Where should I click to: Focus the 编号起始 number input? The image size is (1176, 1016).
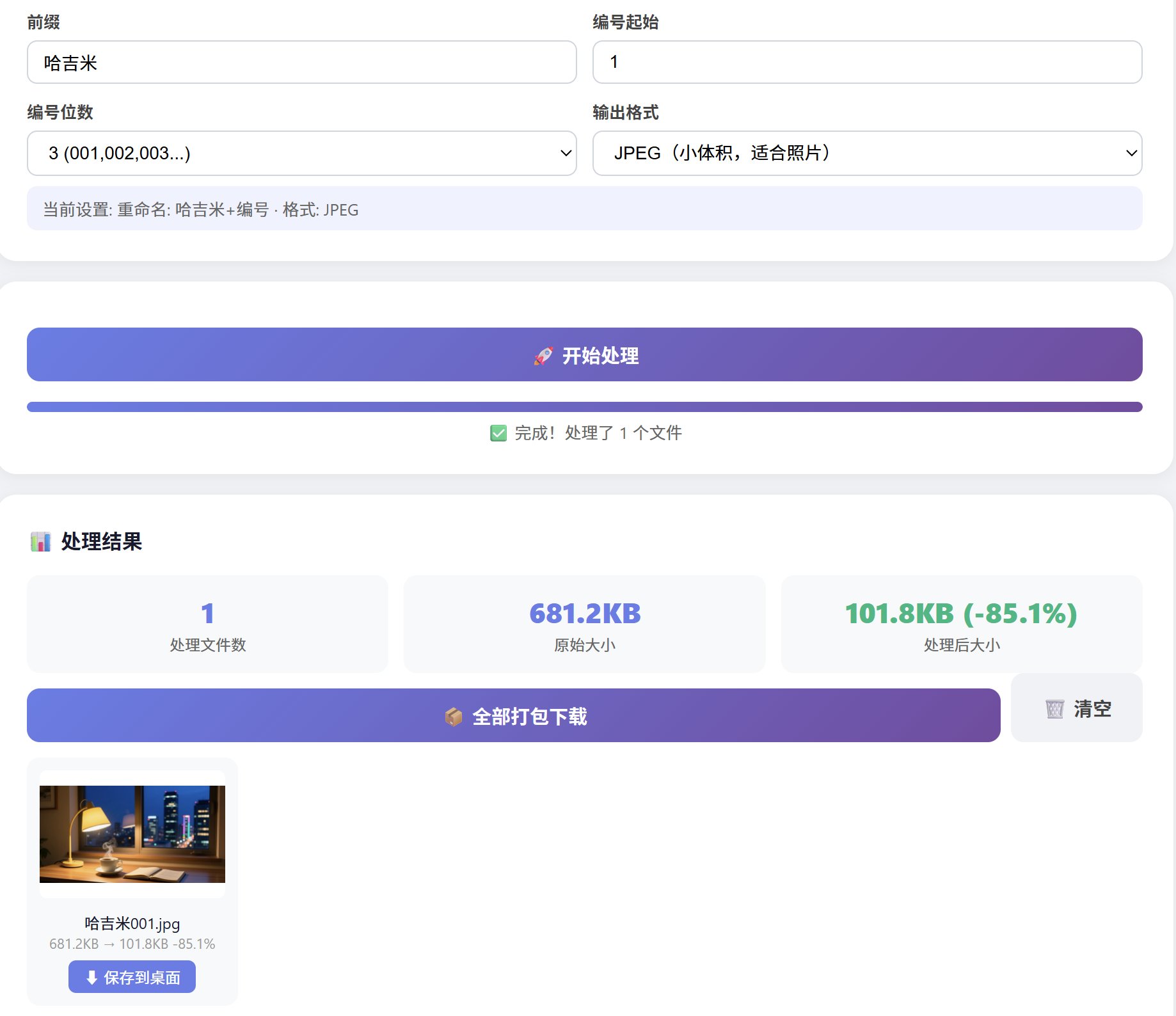[x=867, y=62]
